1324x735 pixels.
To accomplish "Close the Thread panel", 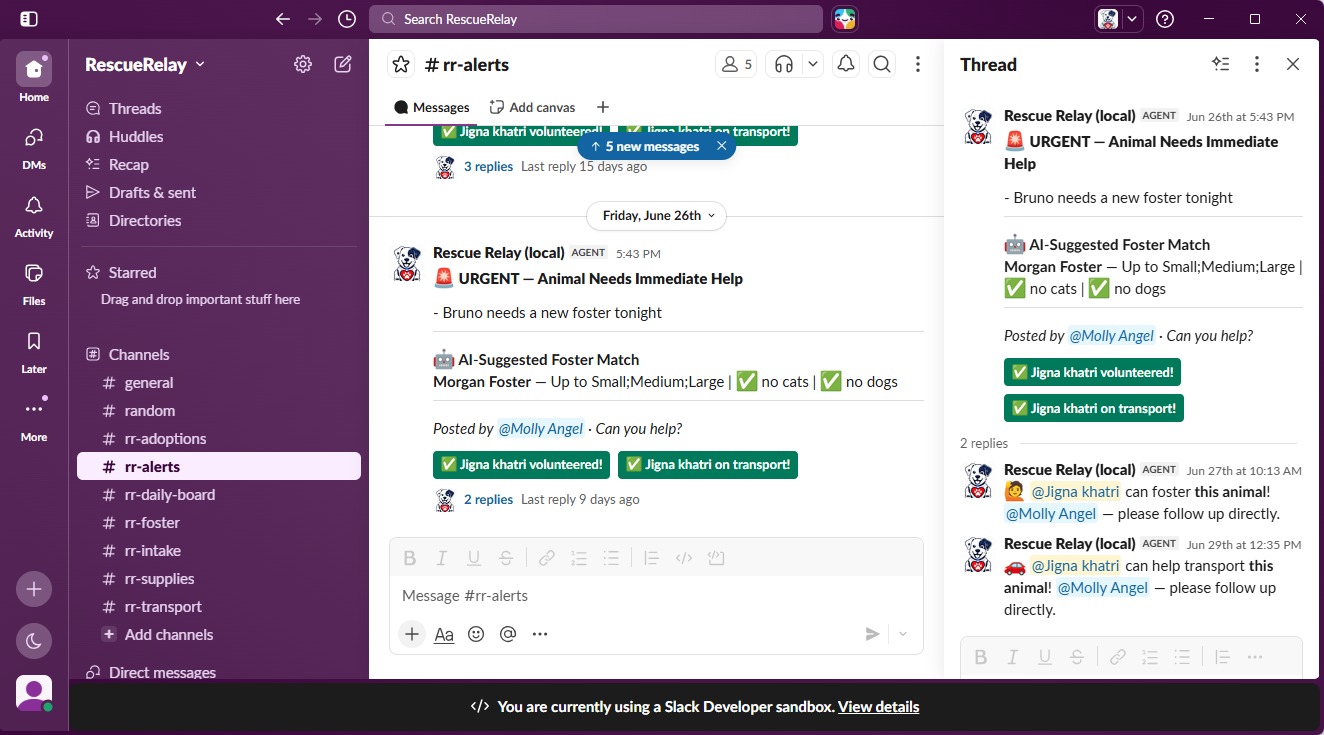I will pyautogui.click(x=1293, y=65).
